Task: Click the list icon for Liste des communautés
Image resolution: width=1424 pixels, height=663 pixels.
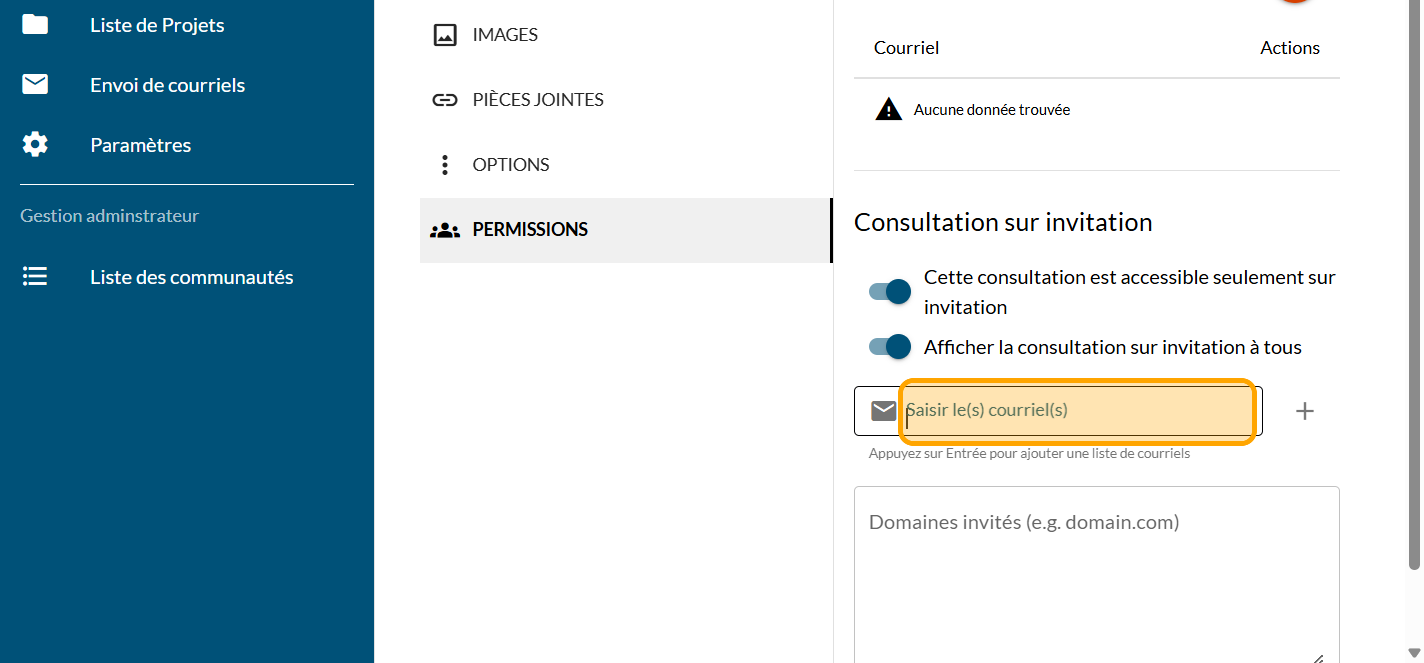Action: tap(35, 277)
